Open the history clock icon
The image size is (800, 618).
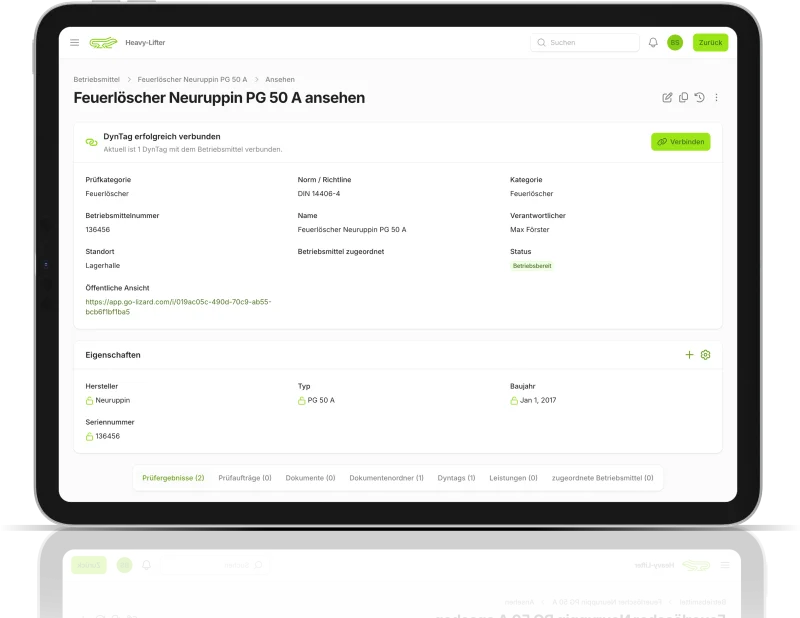tap(699, 98)
